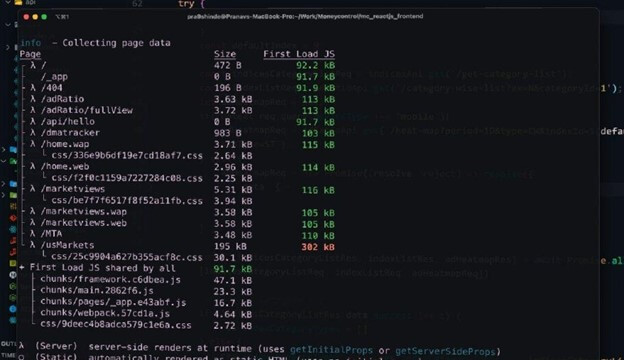Click the 'Collecting page data' info line
Screen dimensions: 624x360
click(x=96, y=43)
